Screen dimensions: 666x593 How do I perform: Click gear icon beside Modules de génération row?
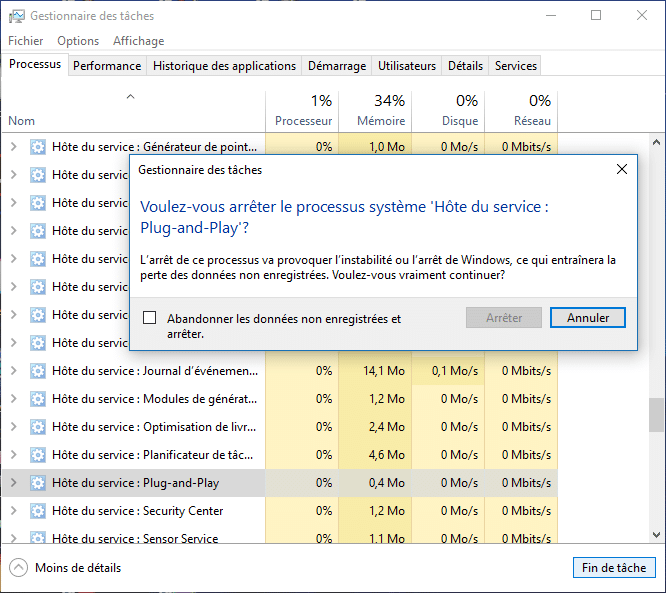pyautogui.click(x=38, y=399)
